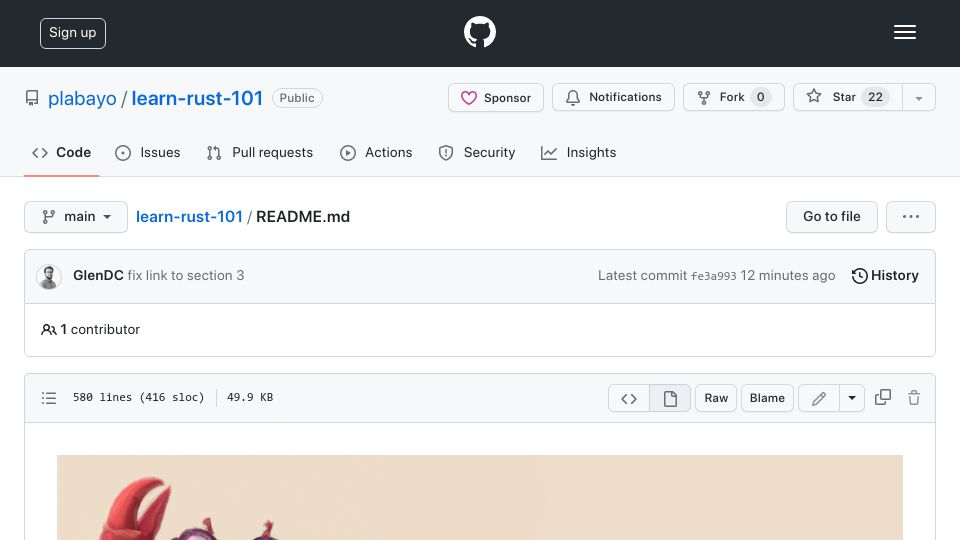
Task: Click the GitHub Octocat logo
Action: [479, 32]
